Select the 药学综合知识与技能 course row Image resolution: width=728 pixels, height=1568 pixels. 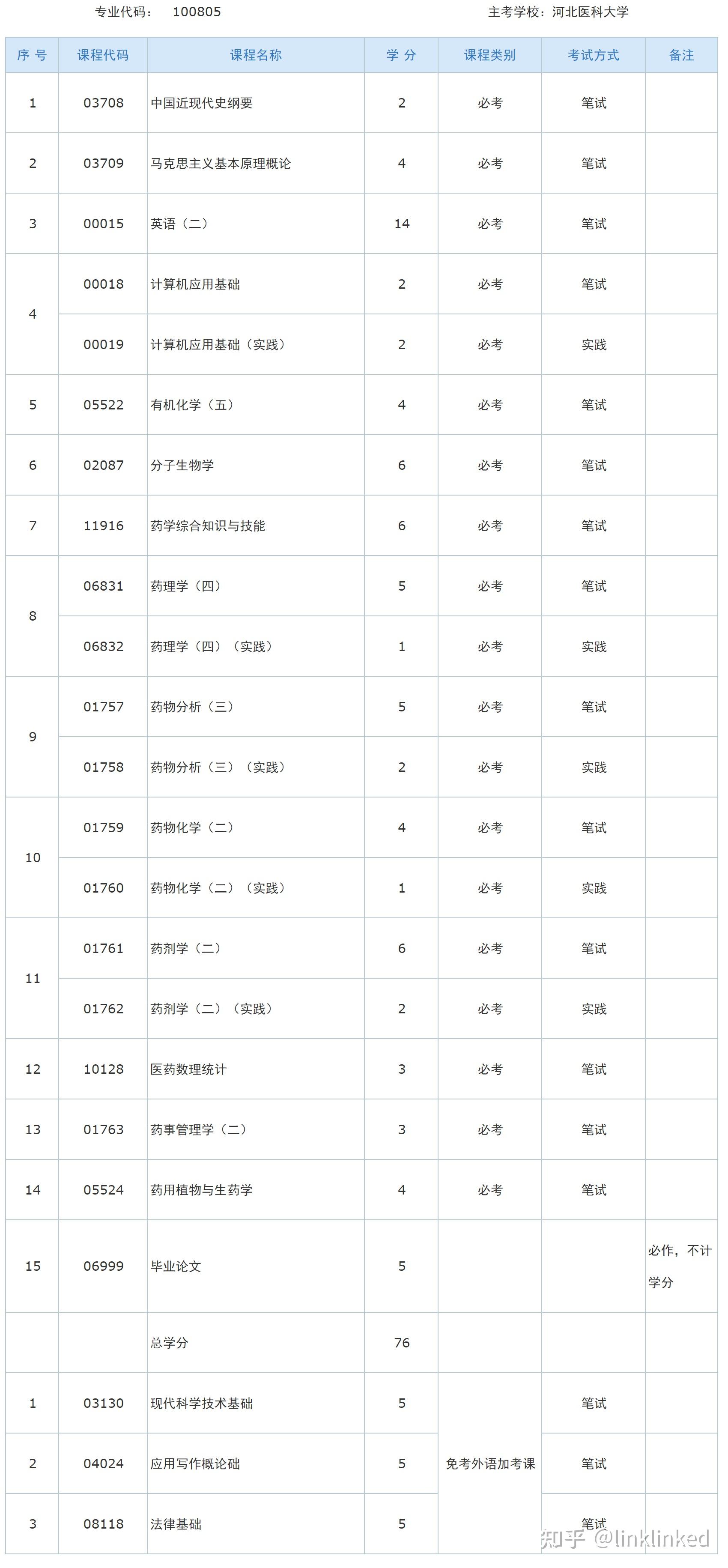click(208, 526)
